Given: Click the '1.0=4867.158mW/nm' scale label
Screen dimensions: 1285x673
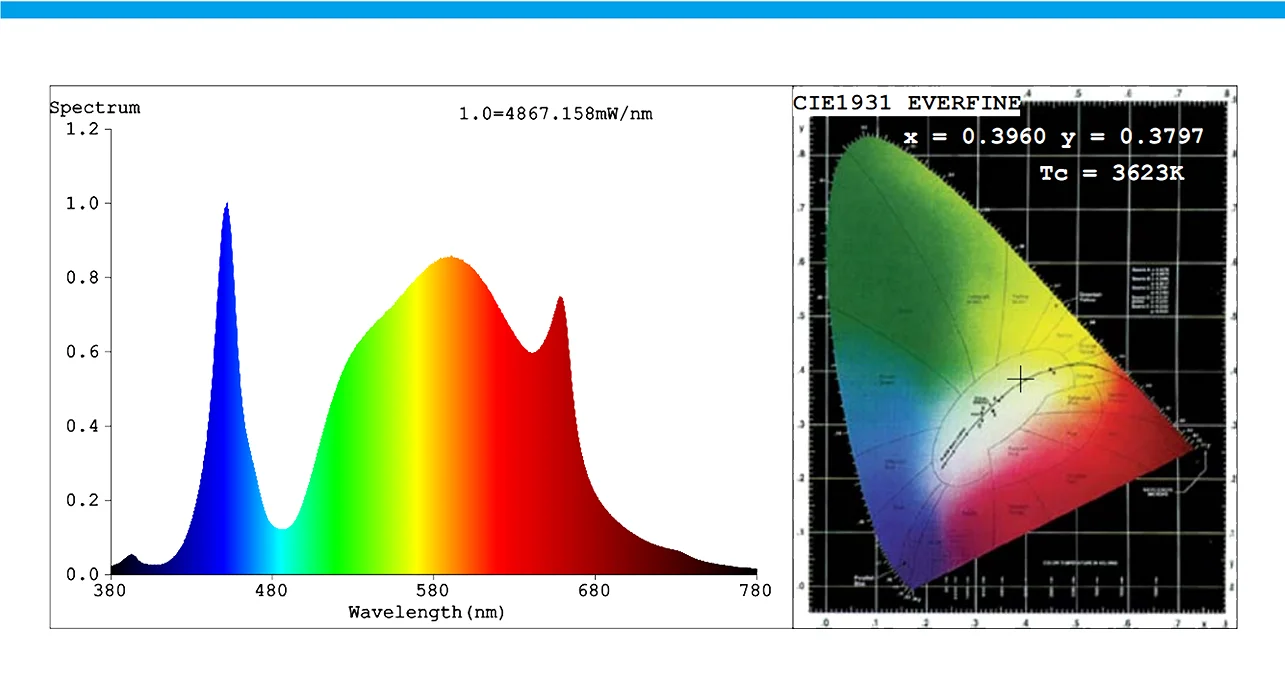Looking at the screenshot, I should click(x=556, y=114).
